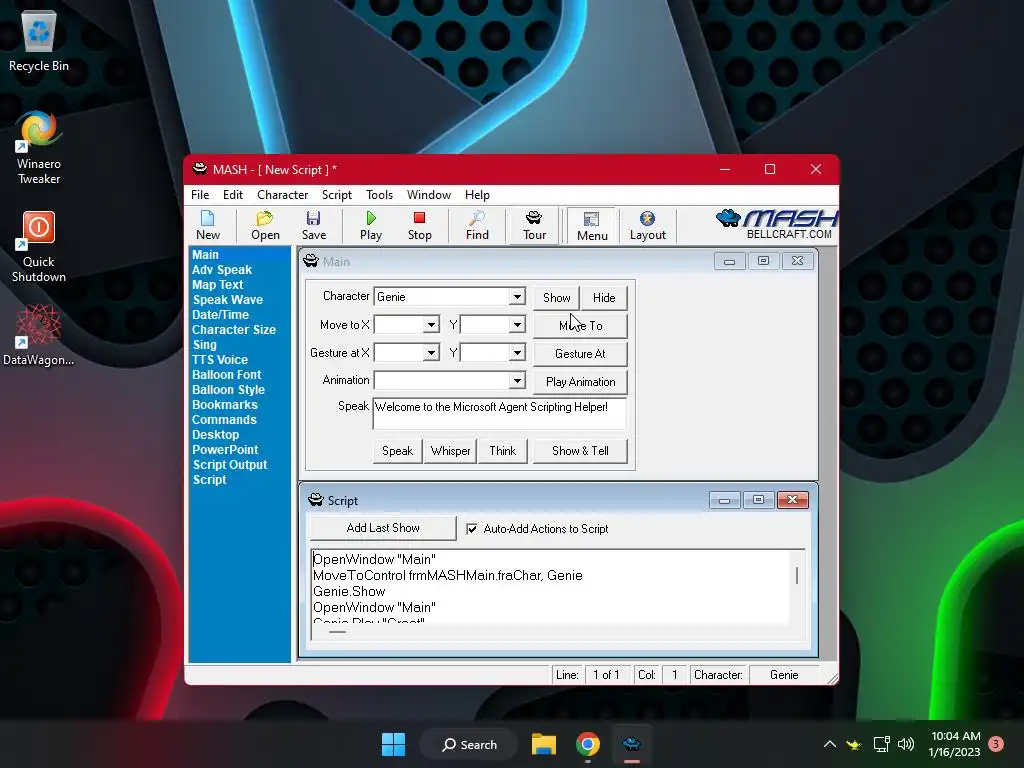Open File Explorer from taskbar
The width and height of the screenshot is (1024, 768).
[x=543, y=744]
